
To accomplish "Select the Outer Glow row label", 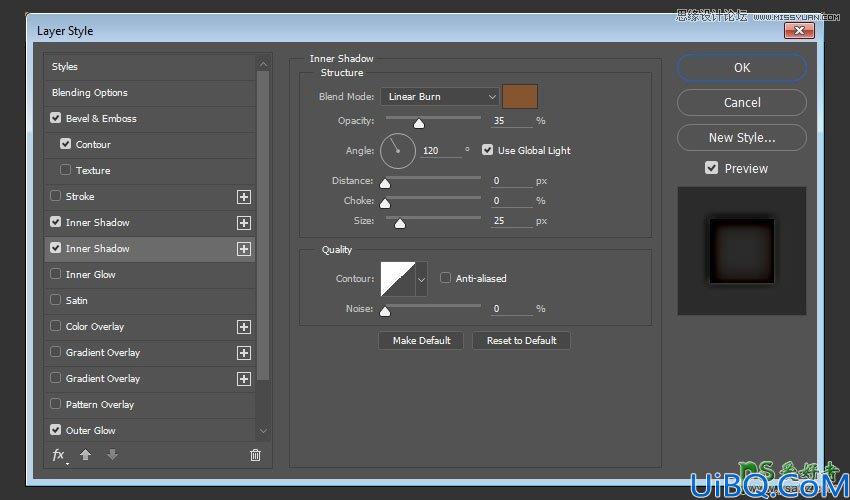I will pyautogui.click(x=91, y=431).
